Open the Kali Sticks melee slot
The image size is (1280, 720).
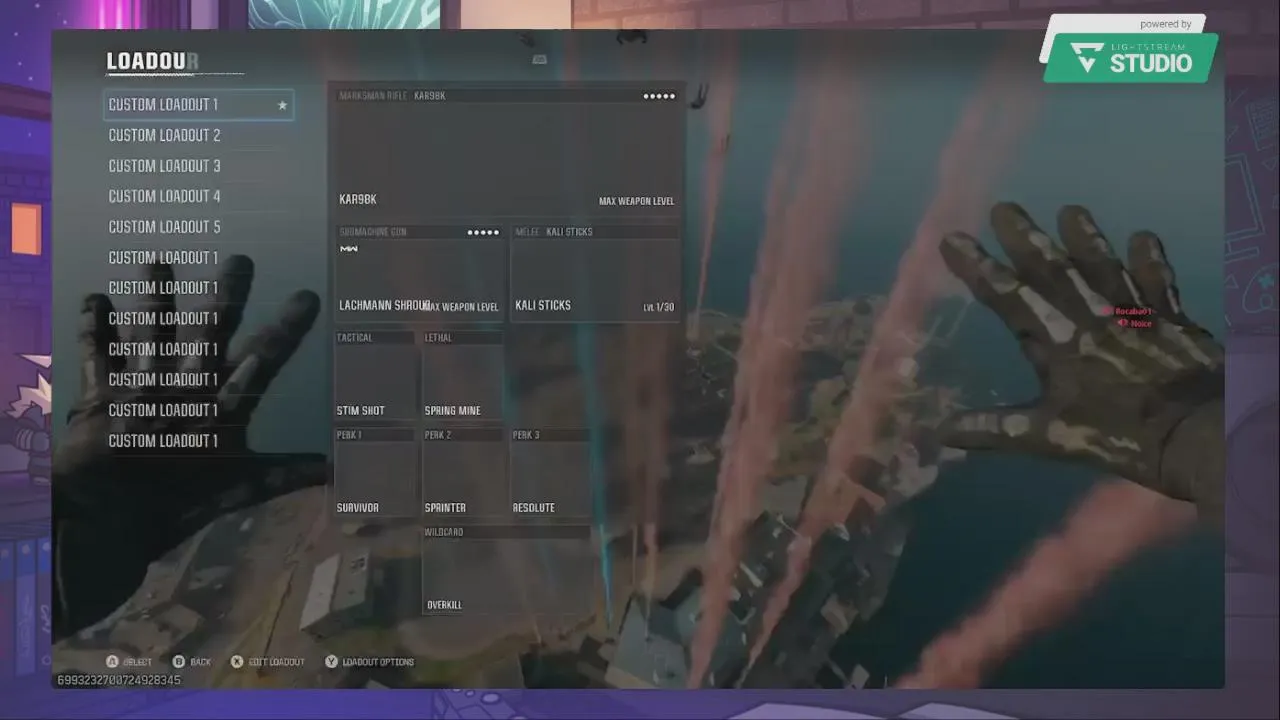(x=595, y=272)
